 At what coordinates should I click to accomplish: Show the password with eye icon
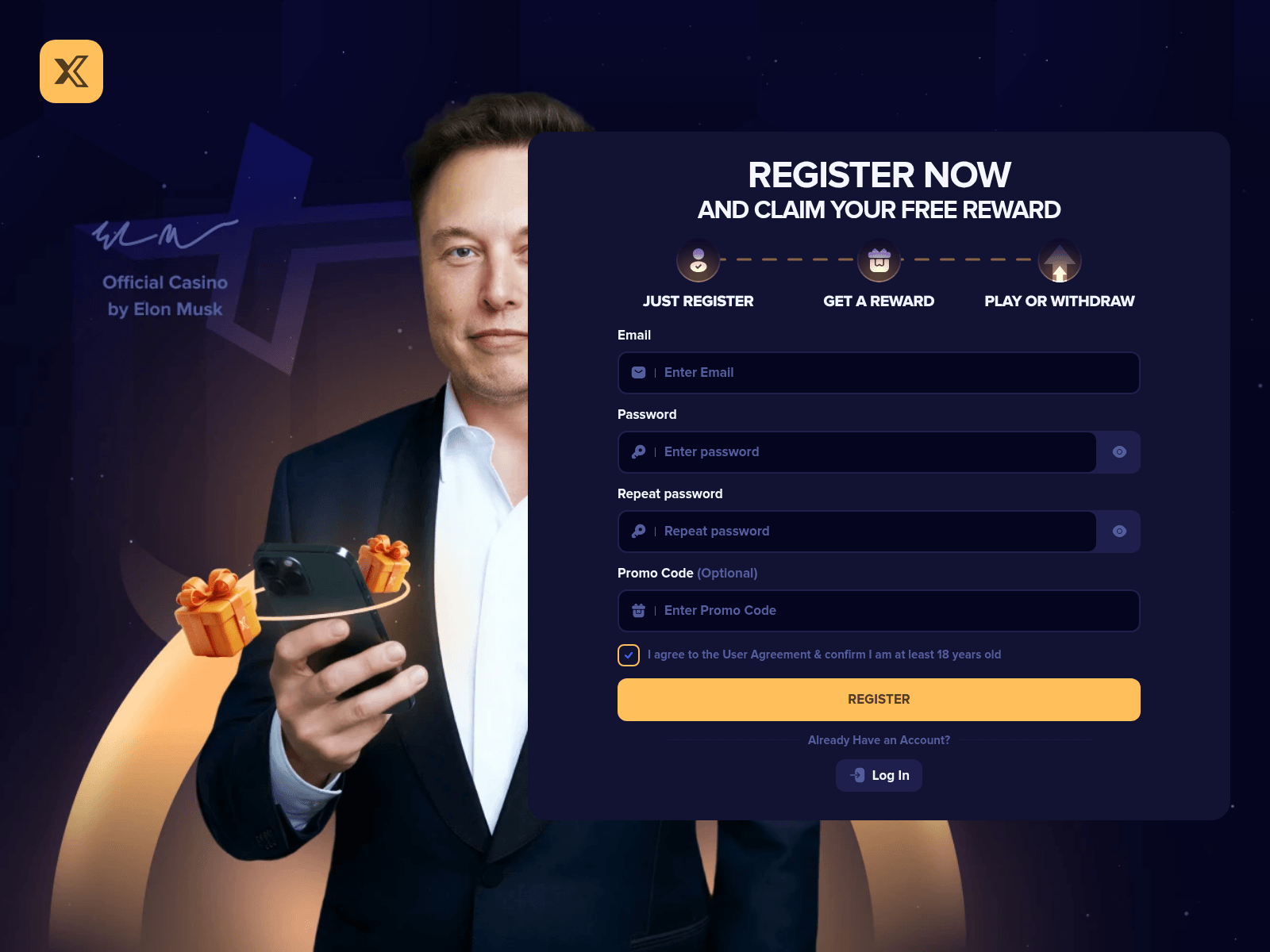(1119, 452)
